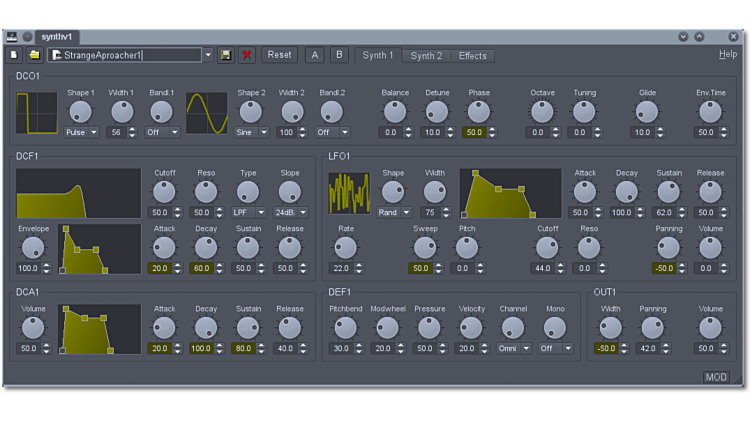752x423 pixels.
Task: Toggle the B preset comparison button
Action: point(339,55)
